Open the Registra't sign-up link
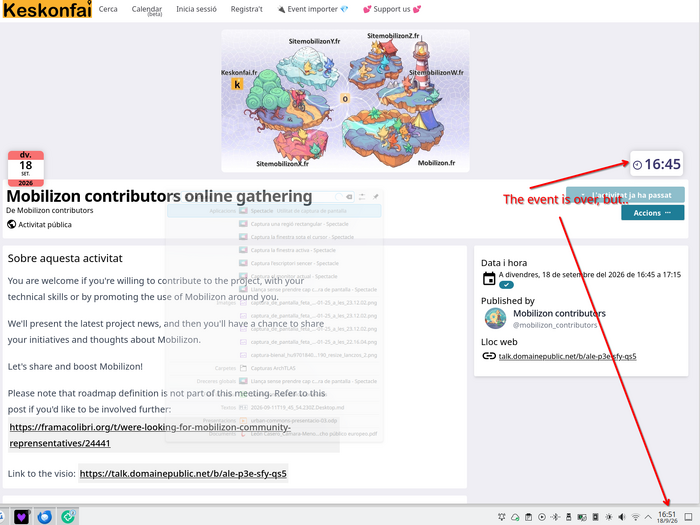The width and height of the screenshot is (700, 525). coord(246,9)
